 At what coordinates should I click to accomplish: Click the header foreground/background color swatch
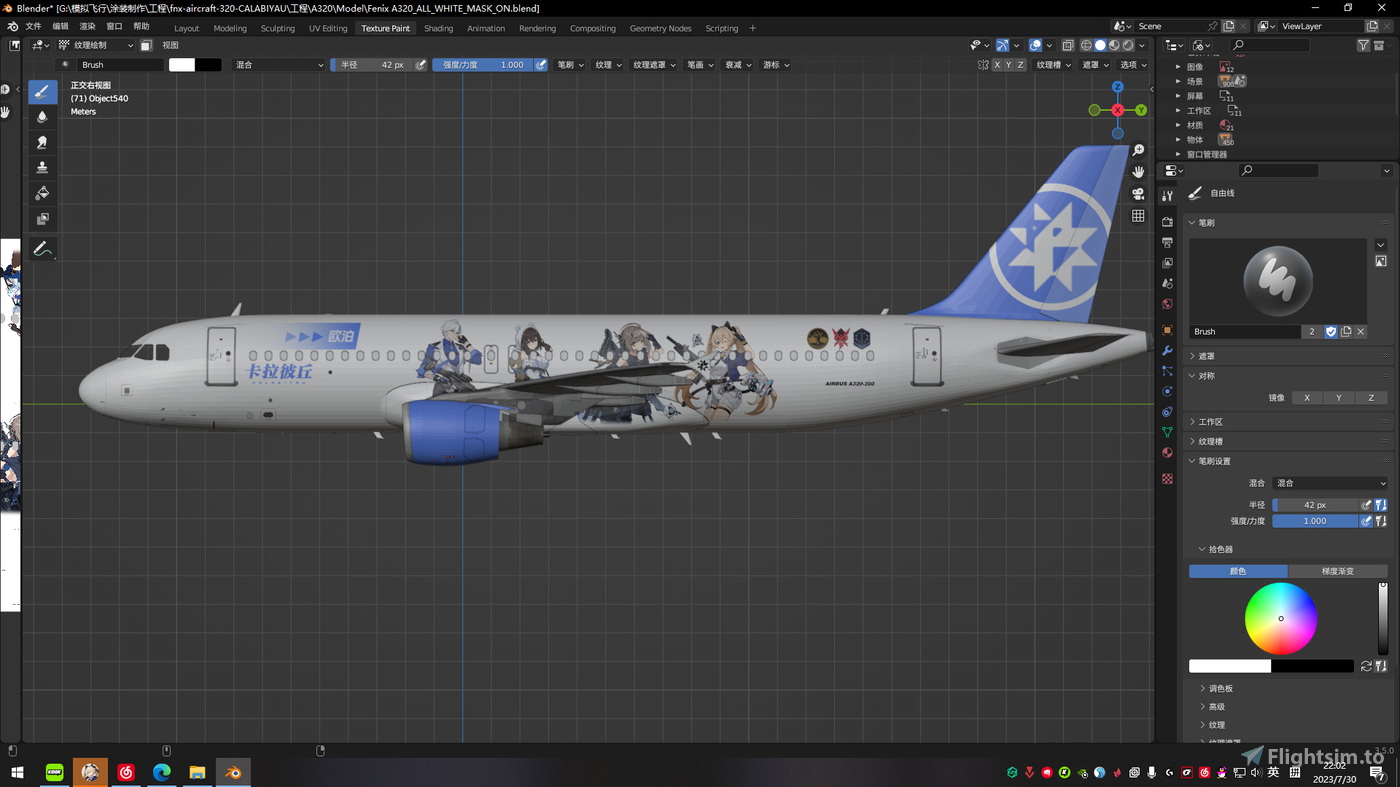[x=195, y=65]
